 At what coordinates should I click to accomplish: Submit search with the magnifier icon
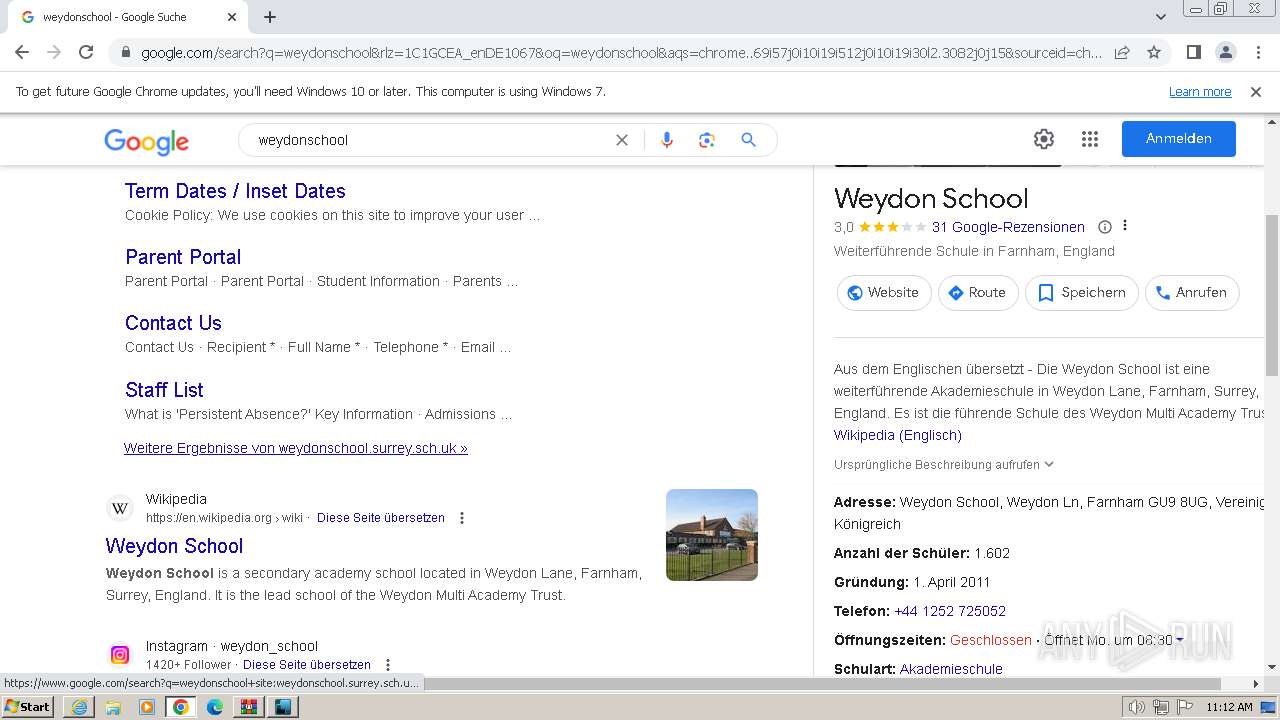pyautogui.click(x=748, y=140)
